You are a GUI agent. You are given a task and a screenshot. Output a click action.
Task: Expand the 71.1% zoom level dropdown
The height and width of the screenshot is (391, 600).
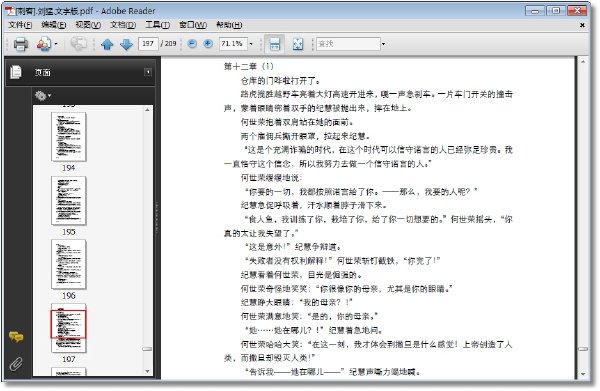click(251, 44)
